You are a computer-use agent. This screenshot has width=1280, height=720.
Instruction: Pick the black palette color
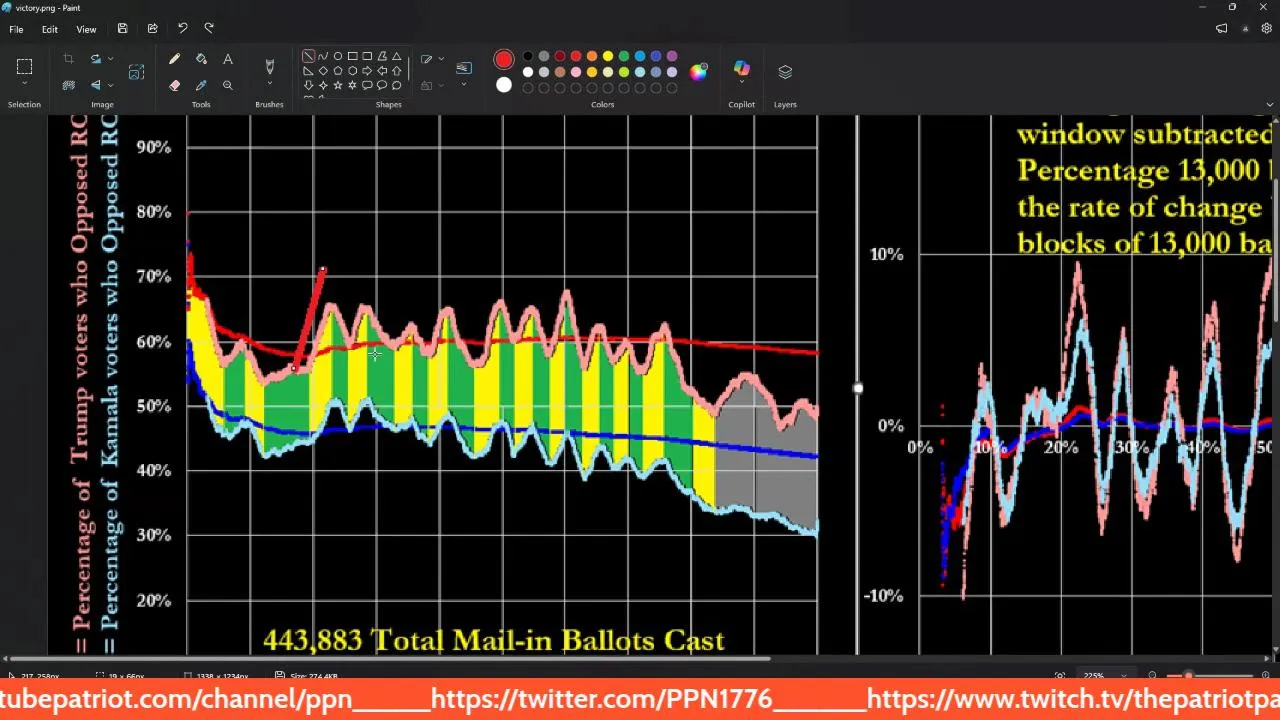pyautogui.click(x=528, y=56)
